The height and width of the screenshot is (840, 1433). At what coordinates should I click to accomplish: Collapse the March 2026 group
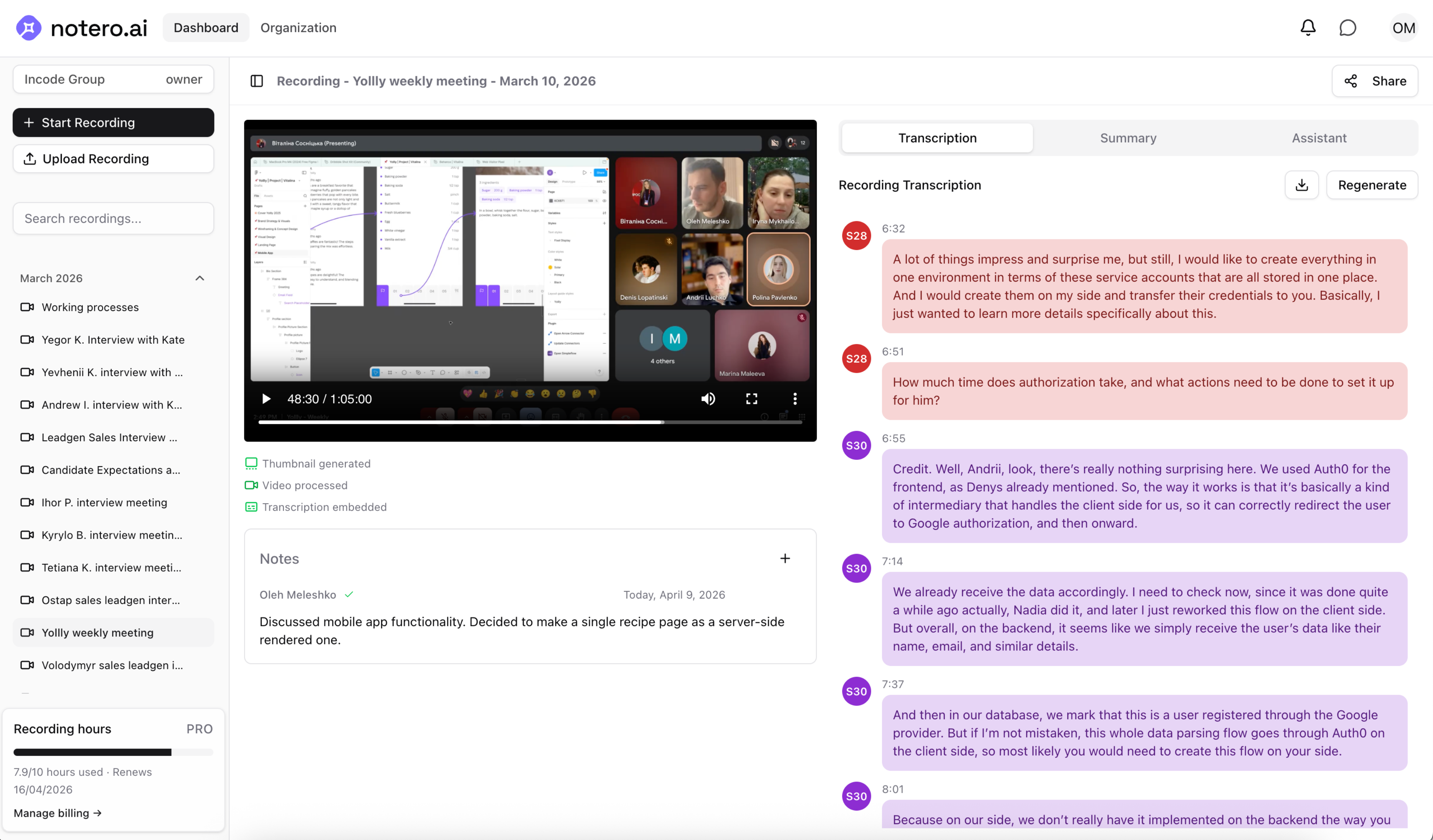(200, 278)
